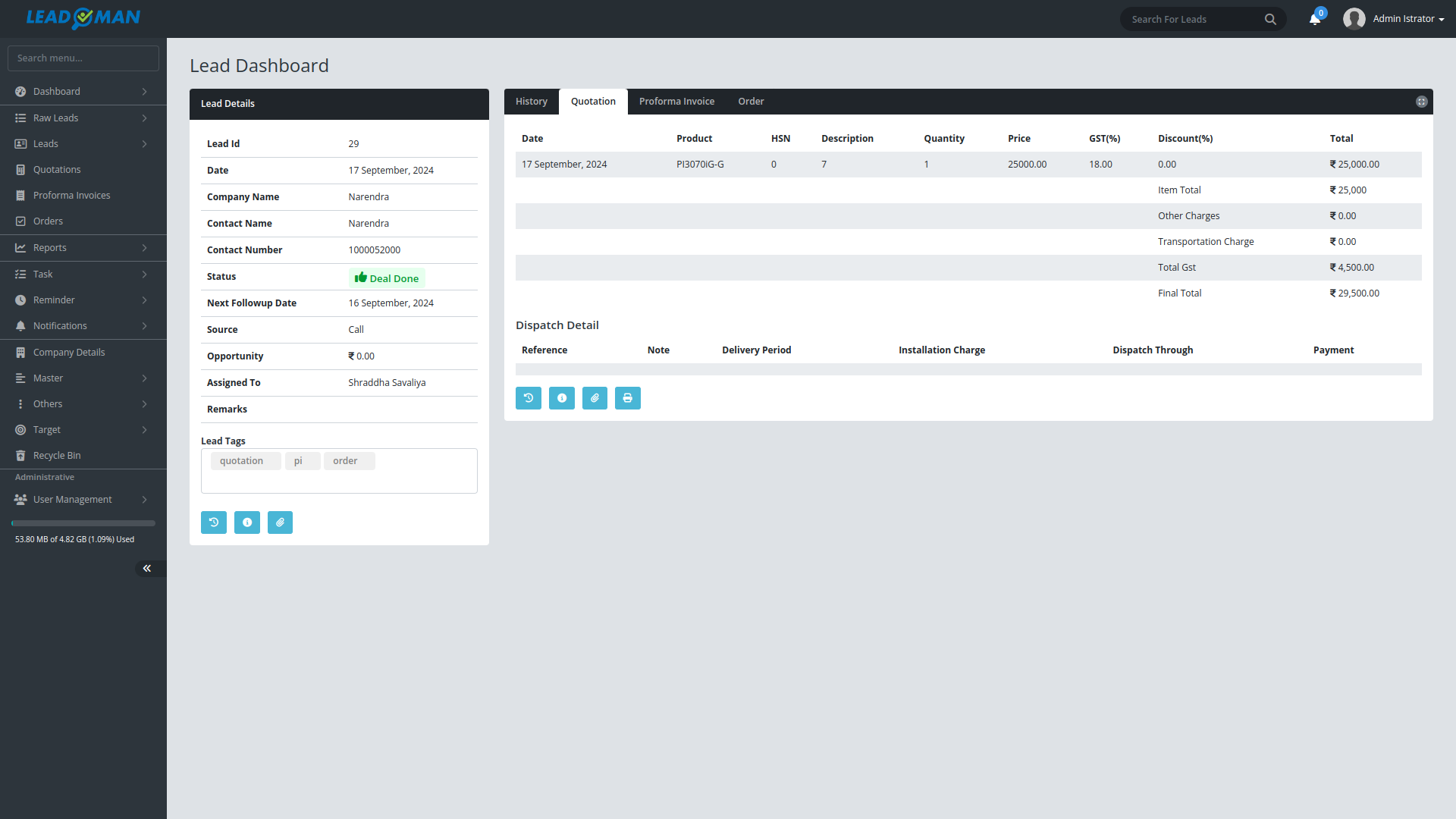The image size is (1456, 819).
Task: Click inside the Lead Tags box
Action: (339, 471)
